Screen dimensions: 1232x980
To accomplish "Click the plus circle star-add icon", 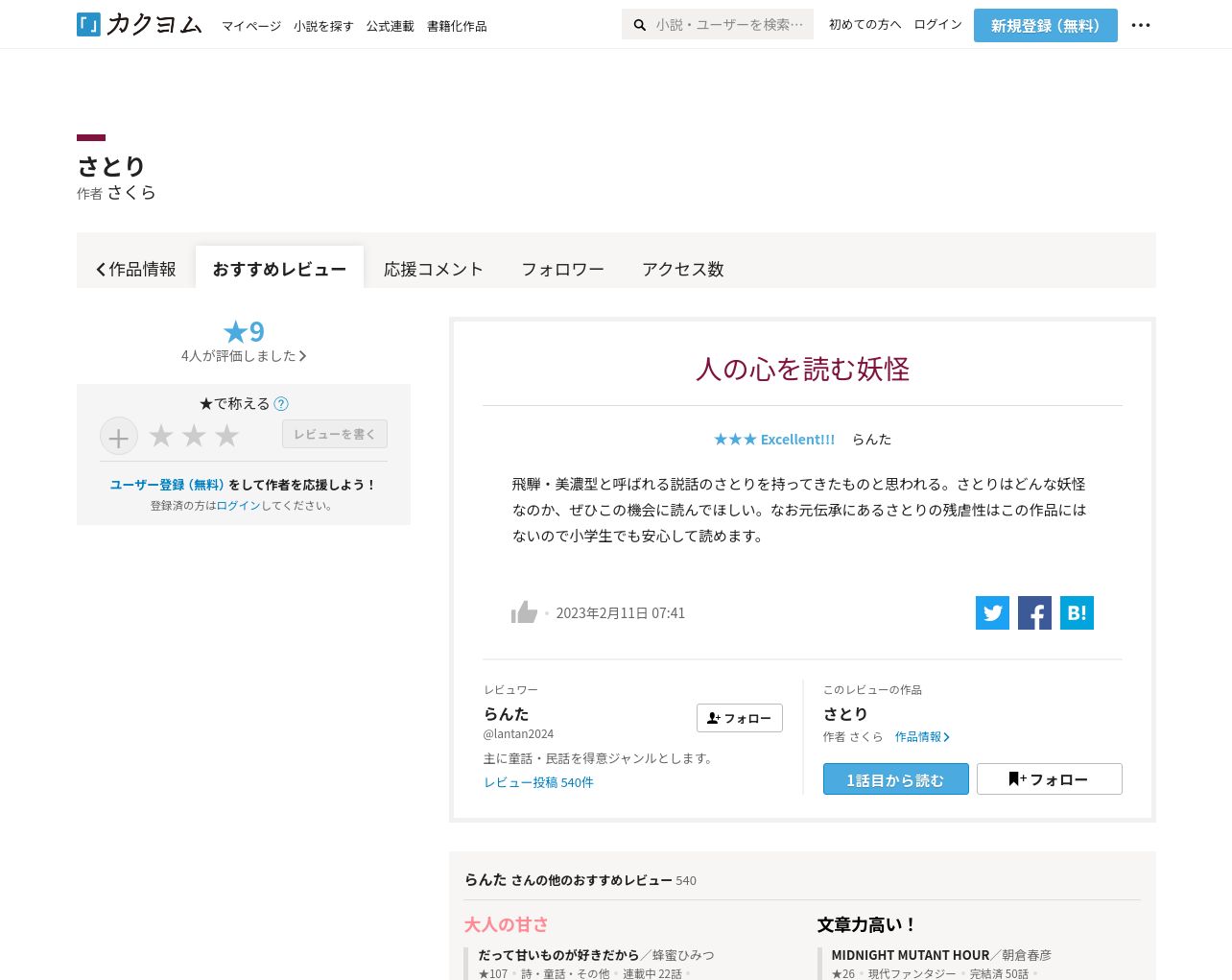I will click(x=119, y=437).
